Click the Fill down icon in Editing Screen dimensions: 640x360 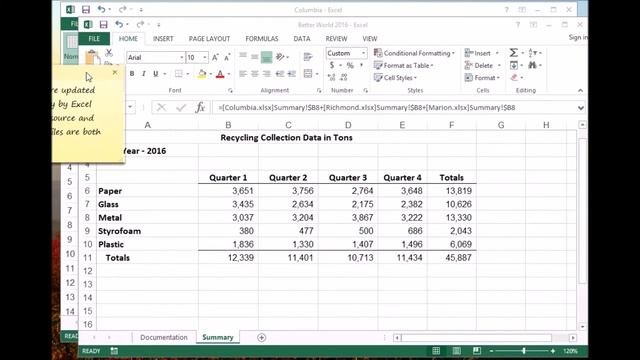(513, 65)
